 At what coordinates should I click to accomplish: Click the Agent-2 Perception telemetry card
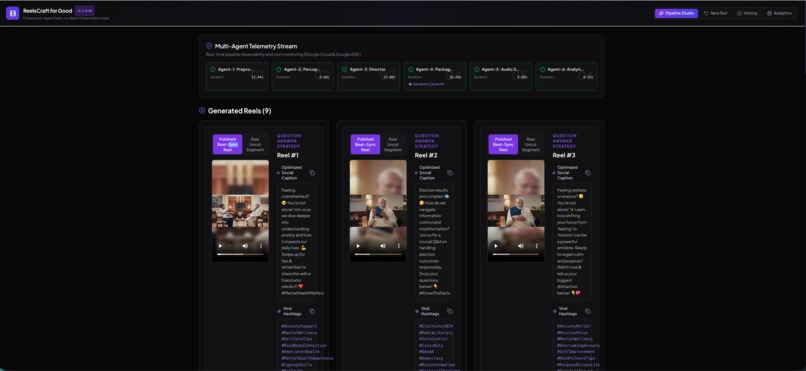(302, 77)
